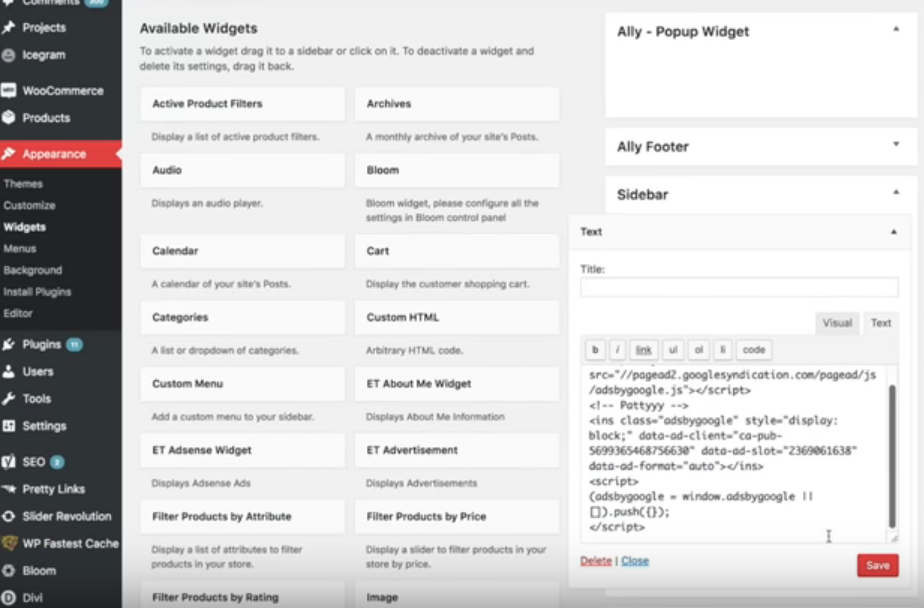The width and height of the screenshot is (924, 608).
Task: Expand the Ally Footer panel arrow
Action: point(896,144)
